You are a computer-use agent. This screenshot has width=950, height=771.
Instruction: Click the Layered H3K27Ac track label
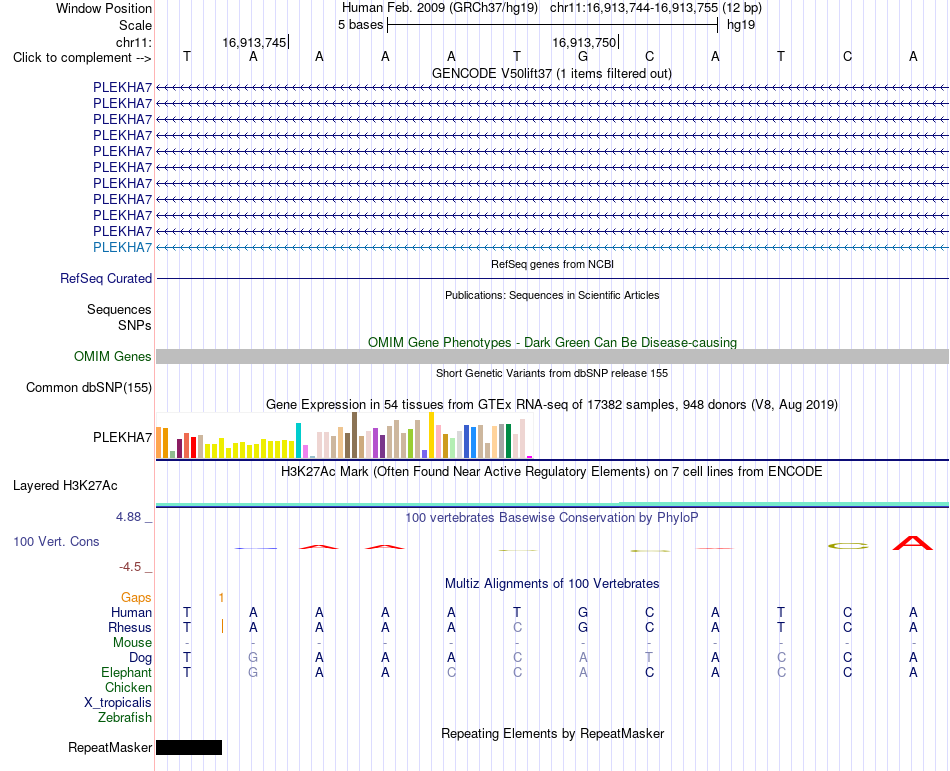point(65,486)
